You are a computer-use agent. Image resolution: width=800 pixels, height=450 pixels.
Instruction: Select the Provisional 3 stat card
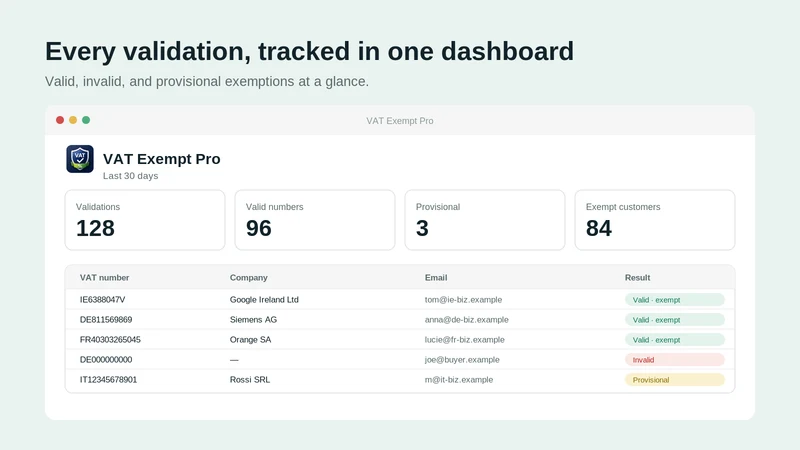tap(485, 220)
